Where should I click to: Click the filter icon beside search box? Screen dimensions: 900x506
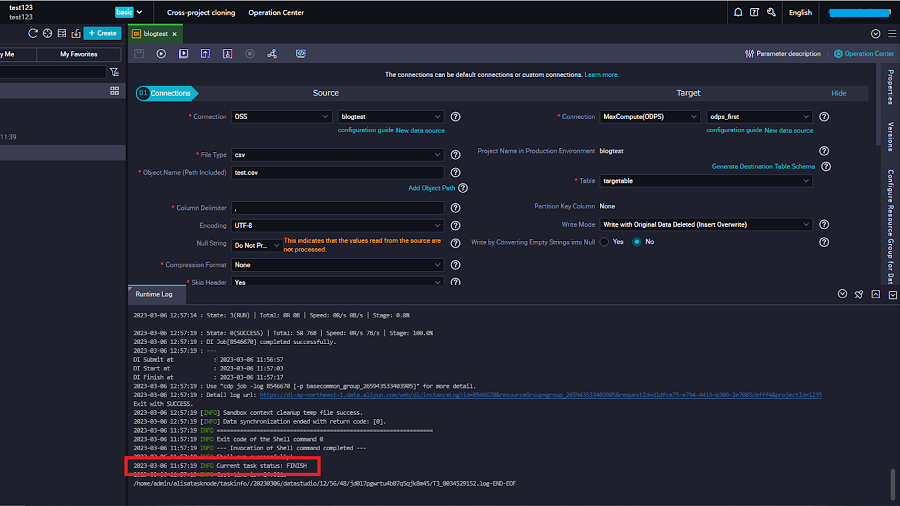coord(114,72)
